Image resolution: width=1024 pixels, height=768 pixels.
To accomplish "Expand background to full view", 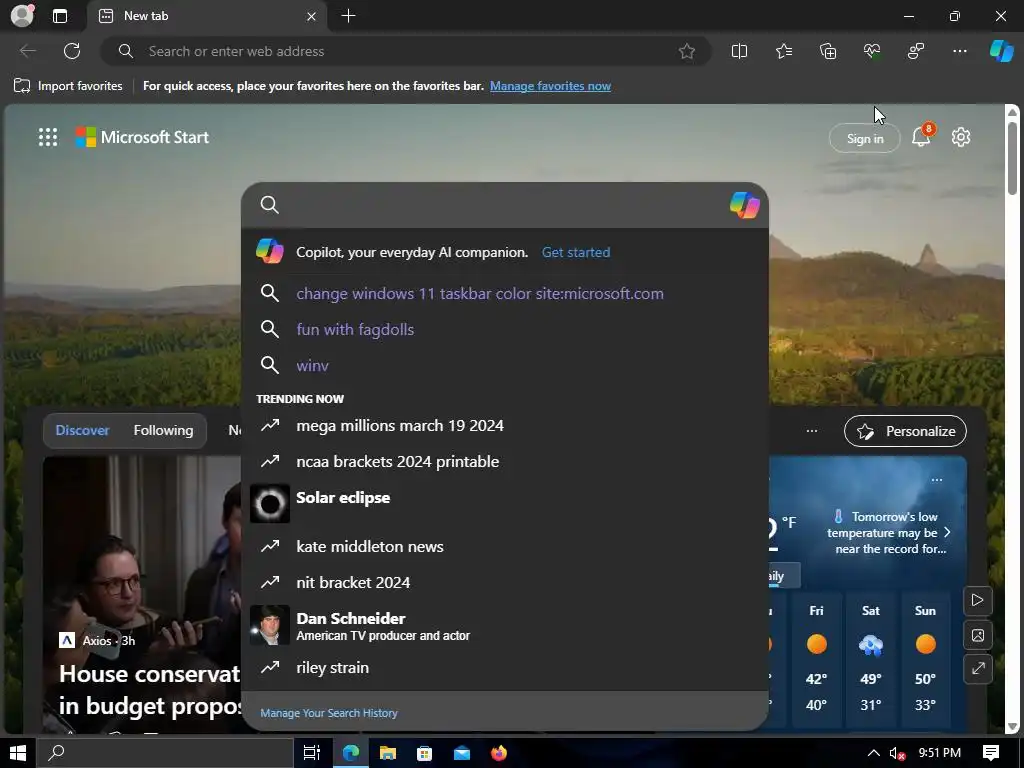I will pyautogui.click(x=978, y=669).
